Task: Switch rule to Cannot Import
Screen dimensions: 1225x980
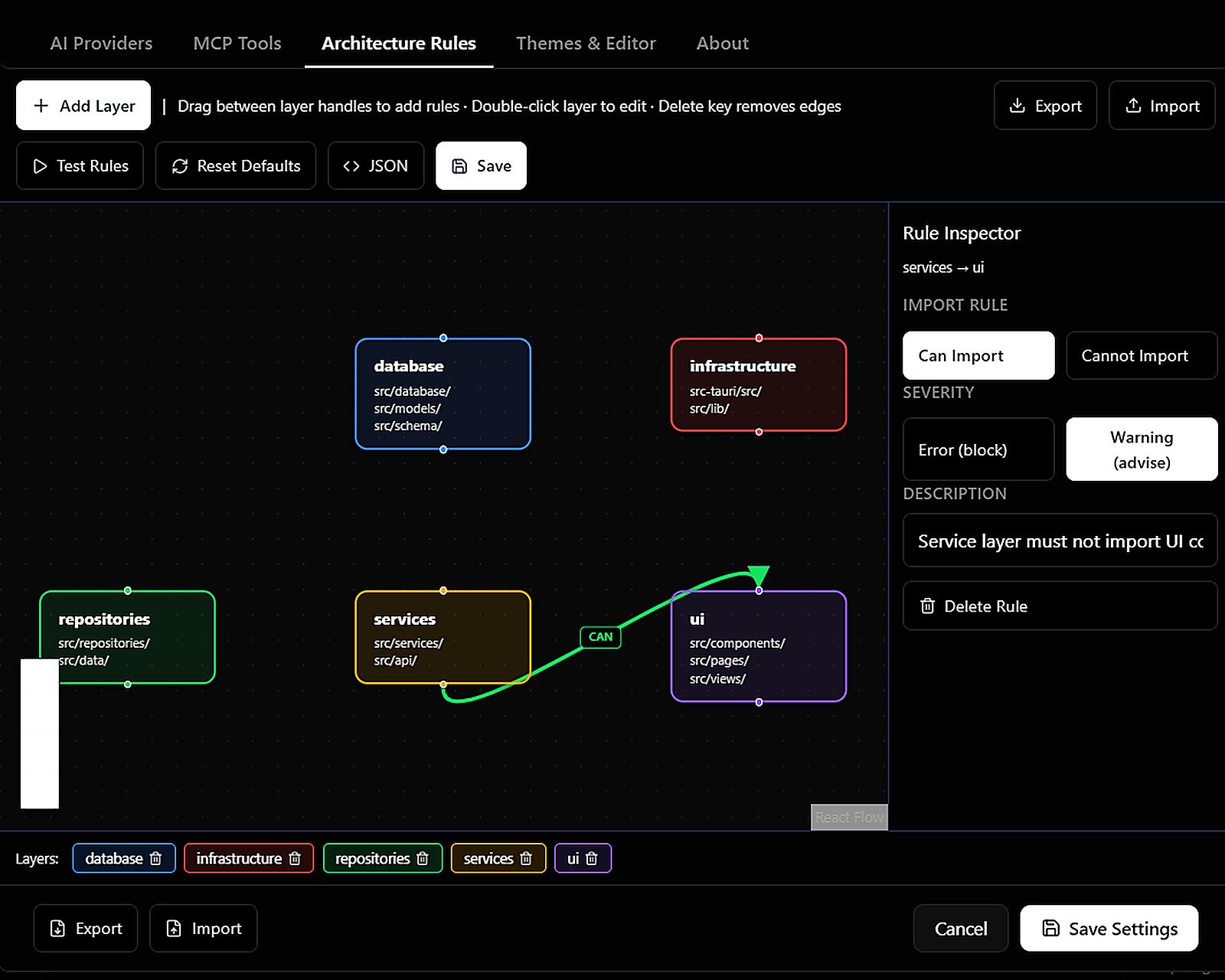Action: click(1142, 355)
